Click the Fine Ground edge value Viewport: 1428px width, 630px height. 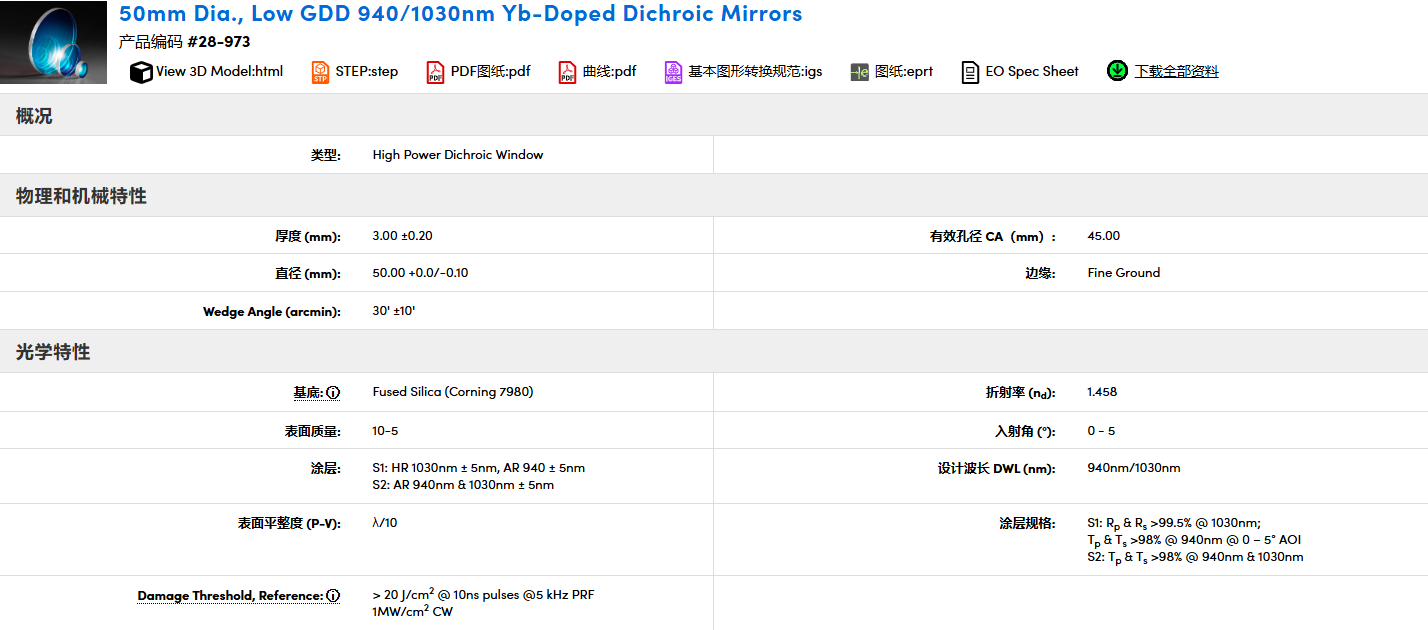point(1124,273)
